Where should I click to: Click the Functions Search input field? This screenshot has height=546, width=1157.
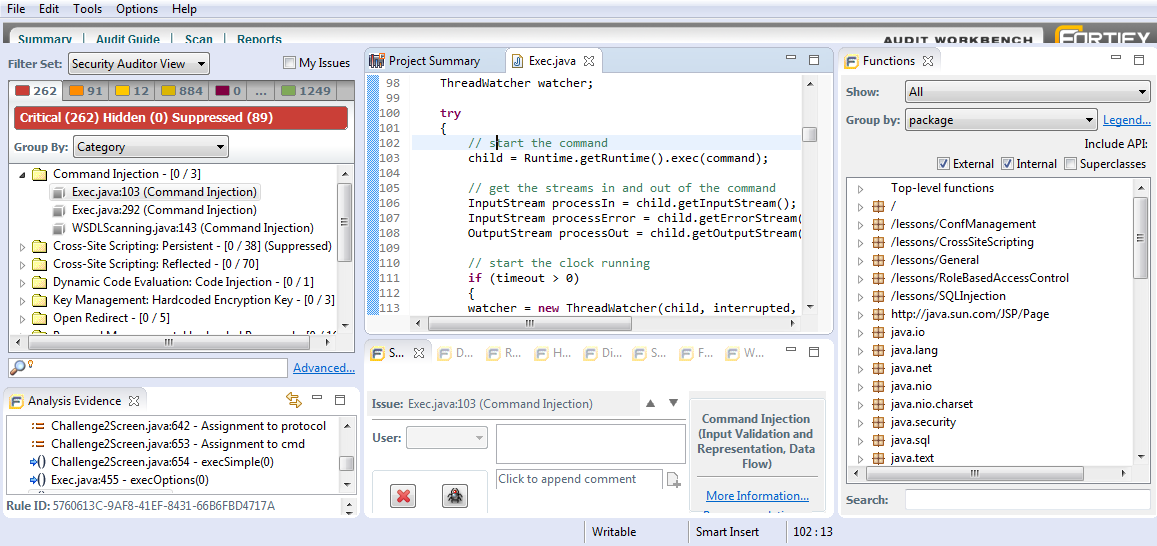click(1027, 500)
